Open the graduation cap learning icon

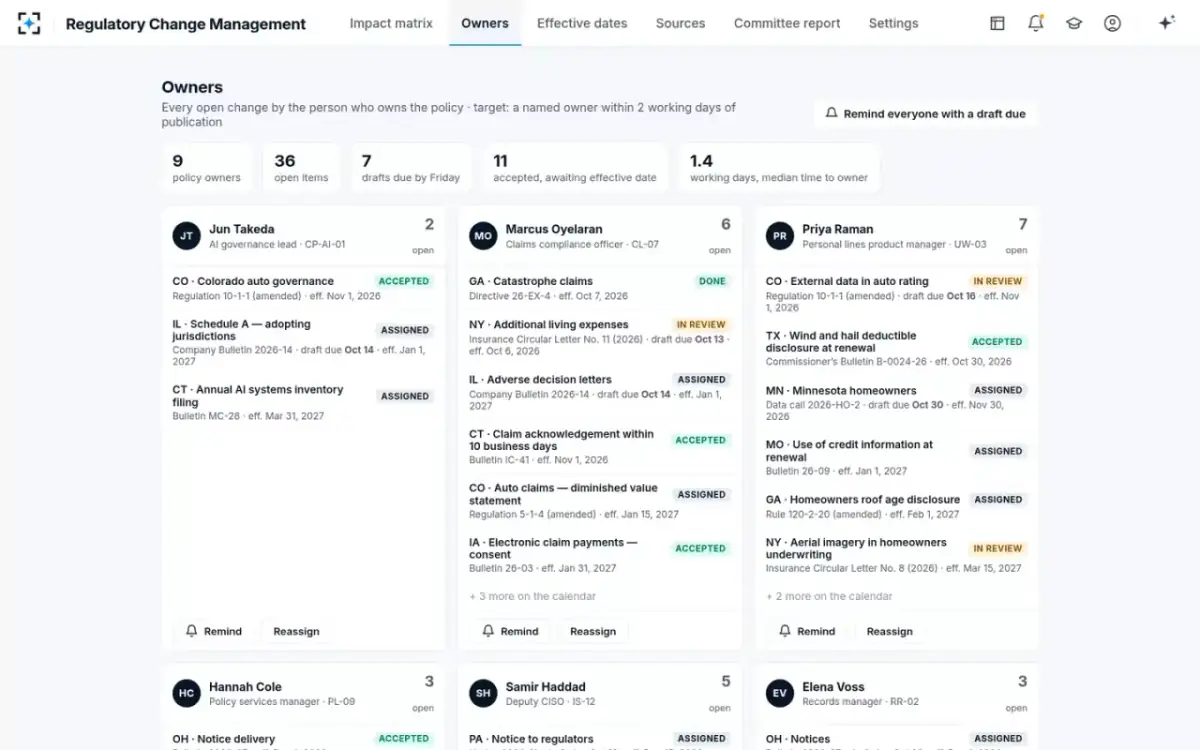point(1074,23)
